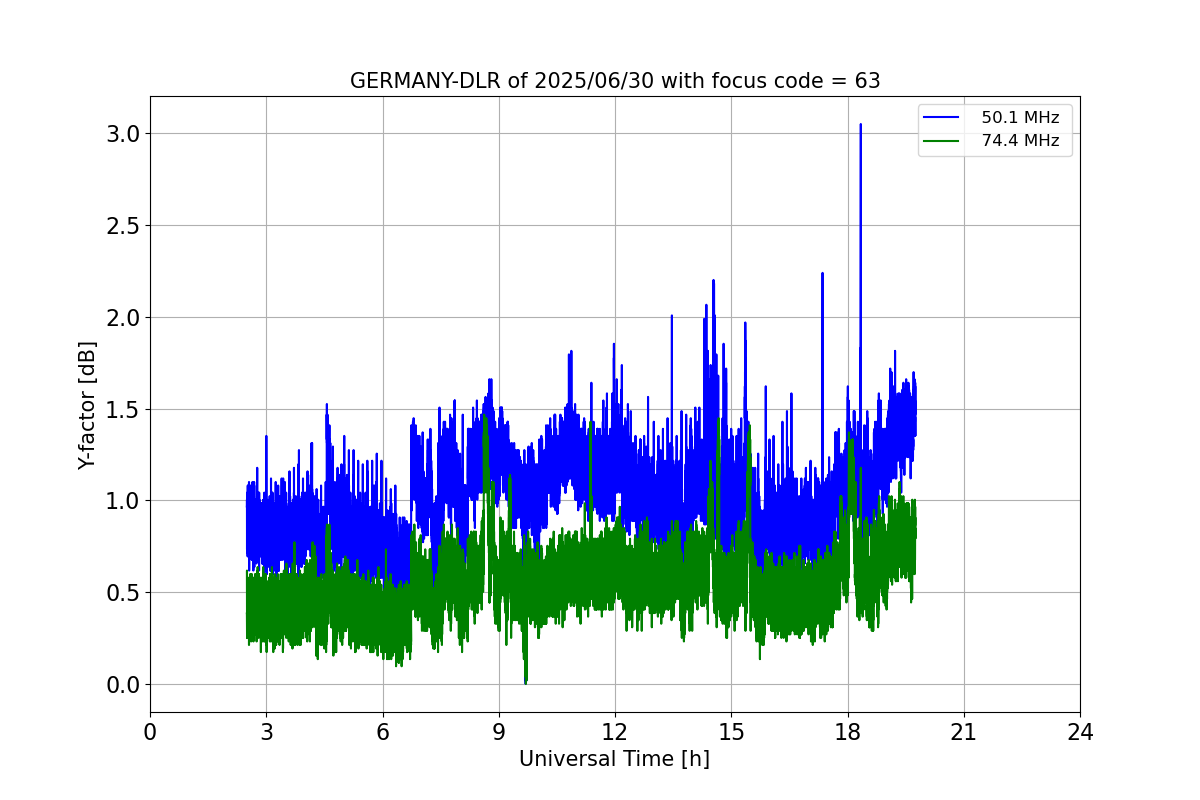Click the blue line sample in the legend
Image resolution: width=1200 pixels, height=800 pixels.
942,118
